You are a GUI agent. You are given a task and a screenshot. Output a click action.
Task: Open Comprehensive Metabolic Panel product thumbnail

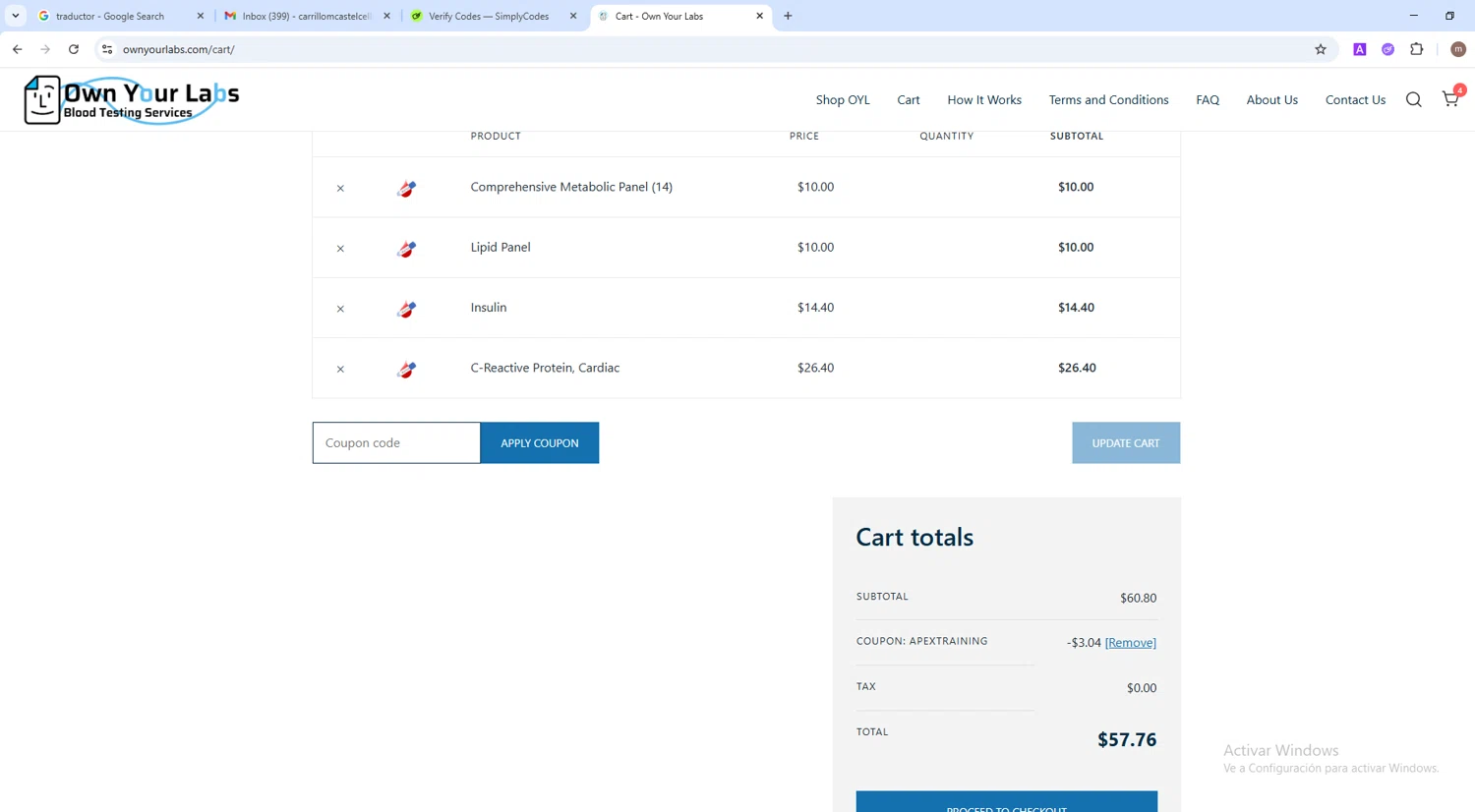pyautogui.click(x=406, y=189)
